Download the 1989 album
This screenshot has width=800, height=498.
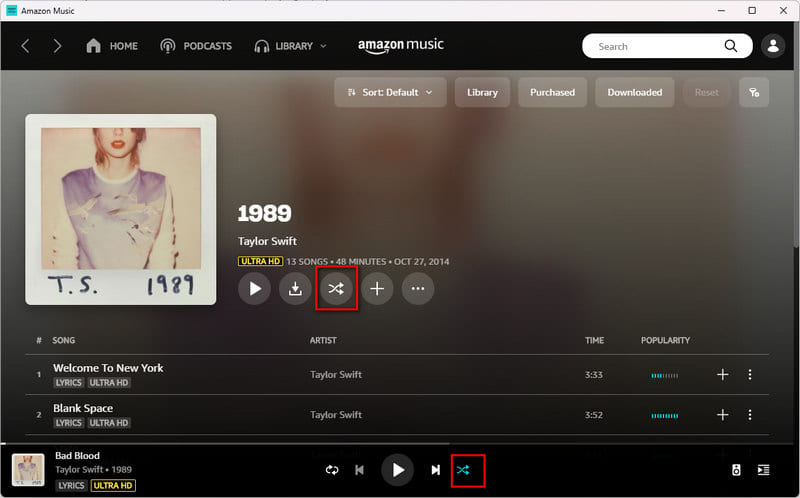tap(295, 289)
